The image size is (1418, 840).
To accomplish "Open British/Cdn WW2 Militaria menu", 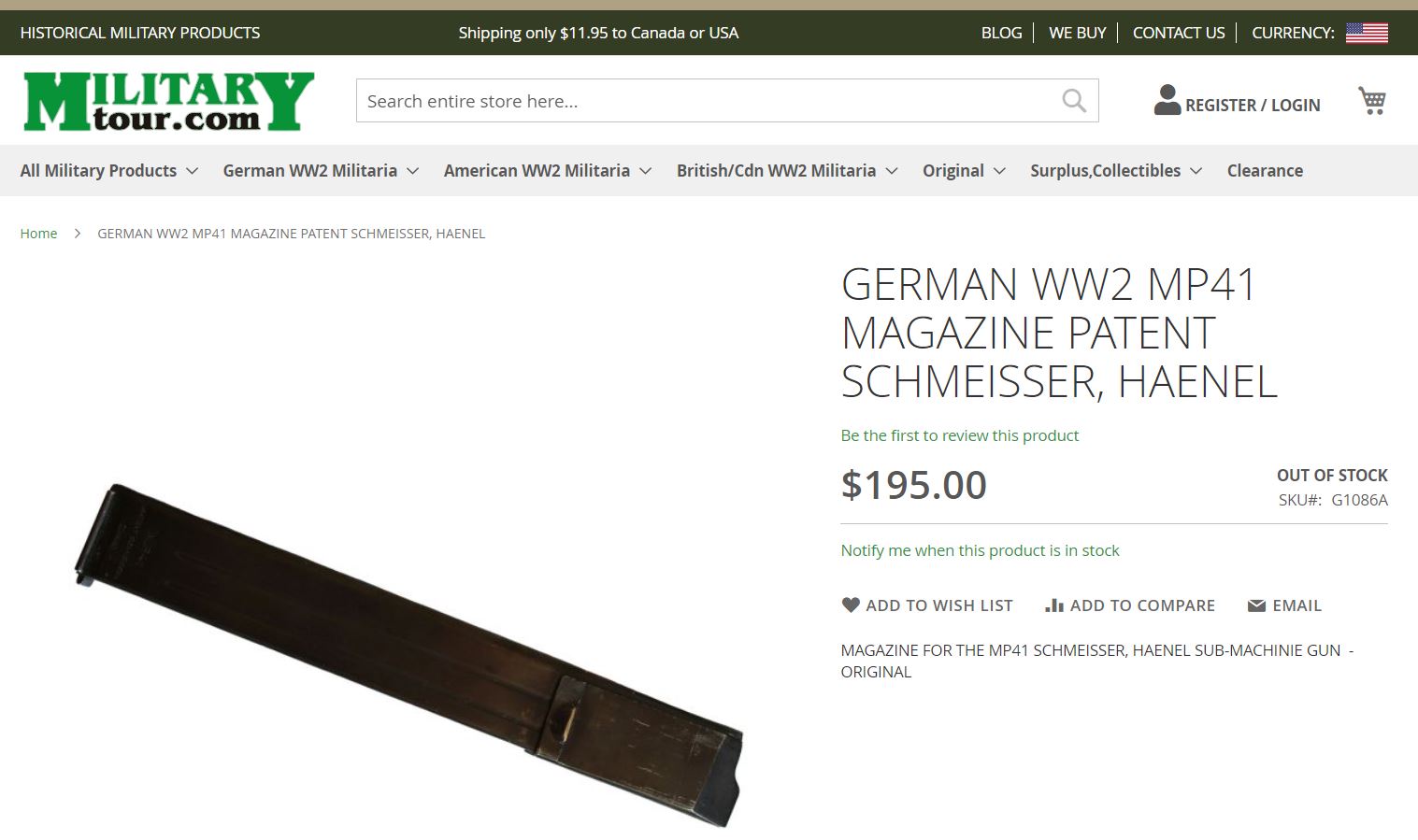I will tap(787, 170).
